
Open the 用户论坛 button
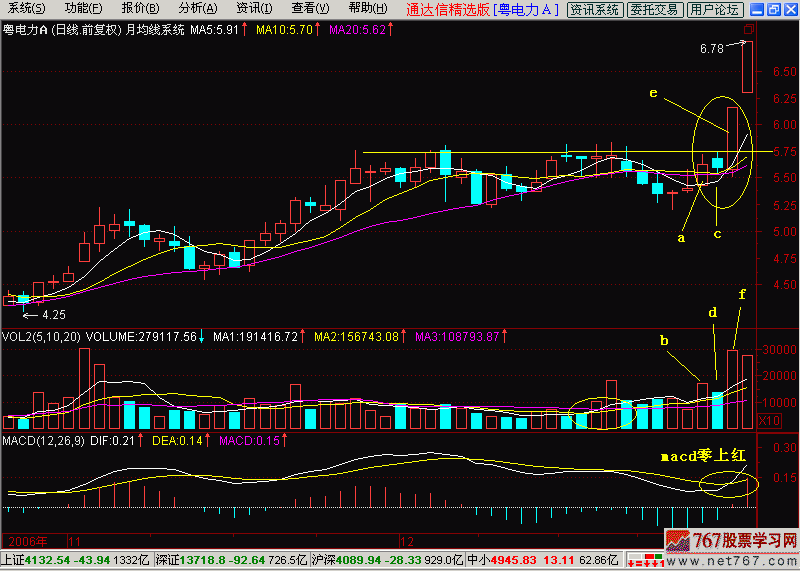pyautogui.click(x=715, y=9)
